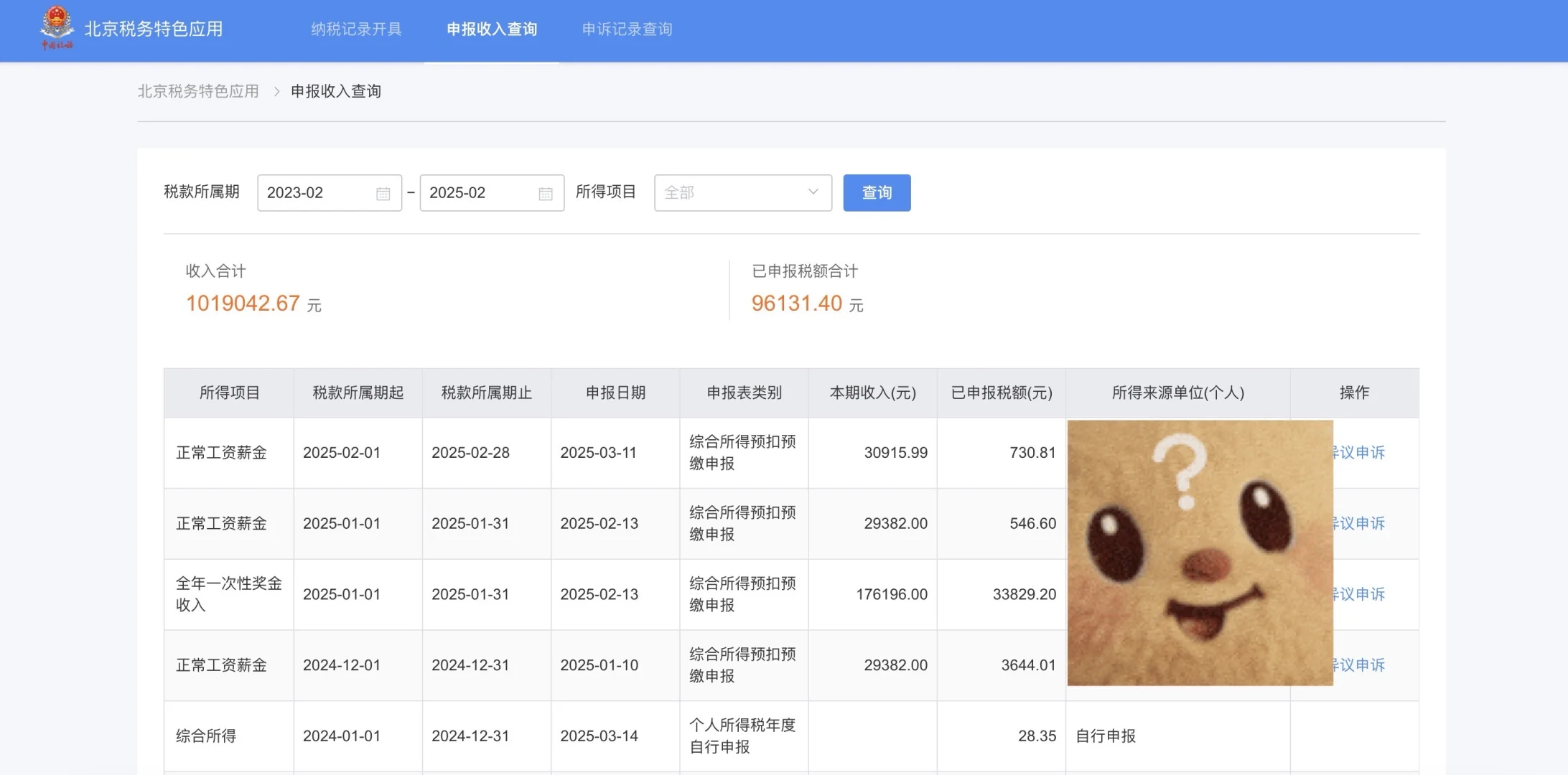Go to 北京税务特色应用 breadcrumb link
Image resolution: width=1568 pixels, height=775 pixels.
point(198,92)
